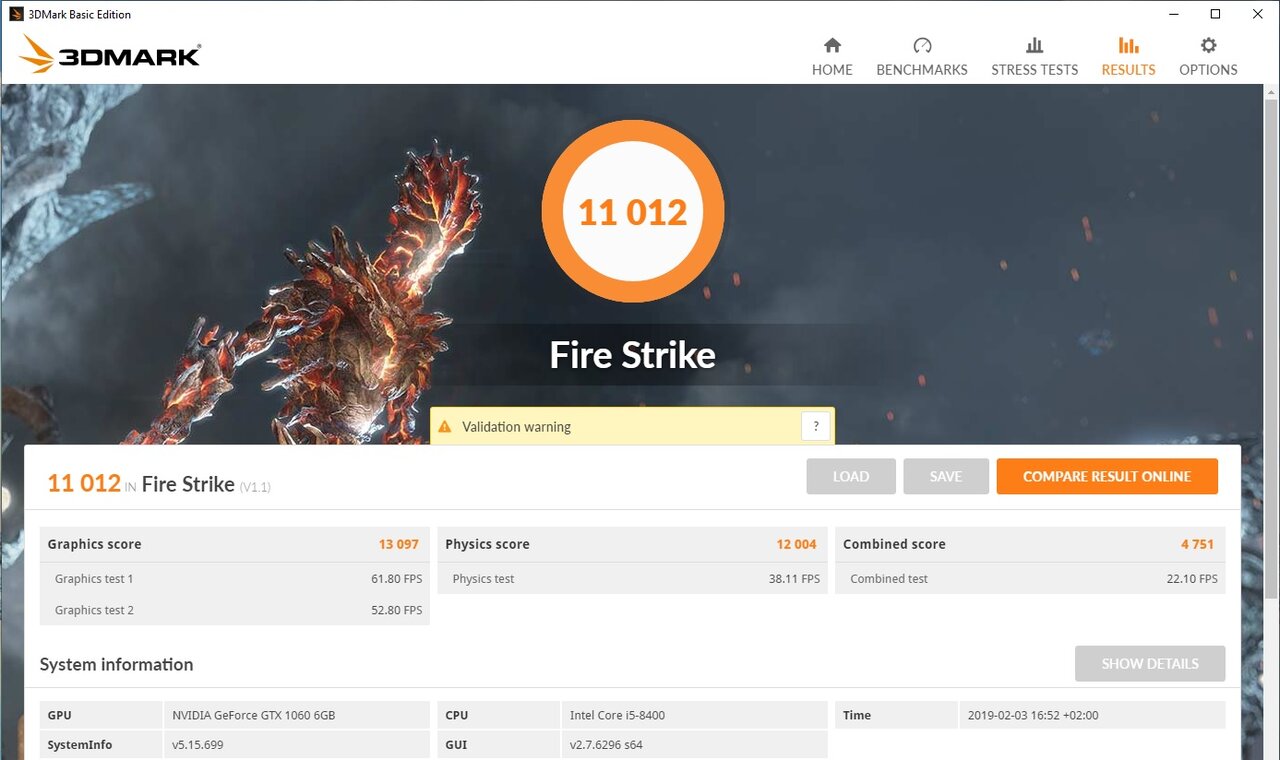This screenshot has height=760, width=1280.
Task: Click the large Fire Strike title
Action: (633, 355)
